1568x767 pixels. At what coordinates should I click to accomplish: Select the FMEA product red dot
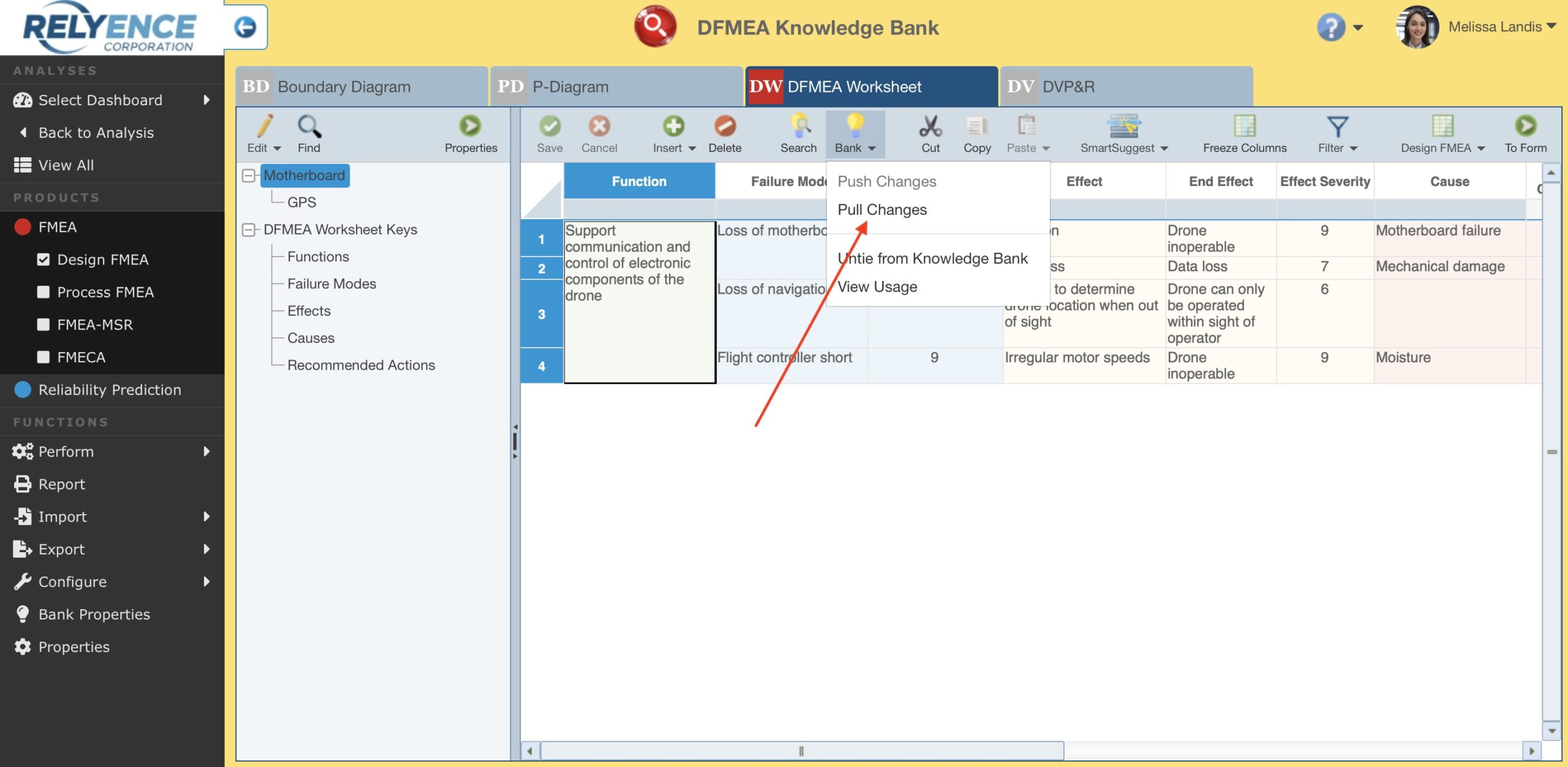[x=23, y=226]
